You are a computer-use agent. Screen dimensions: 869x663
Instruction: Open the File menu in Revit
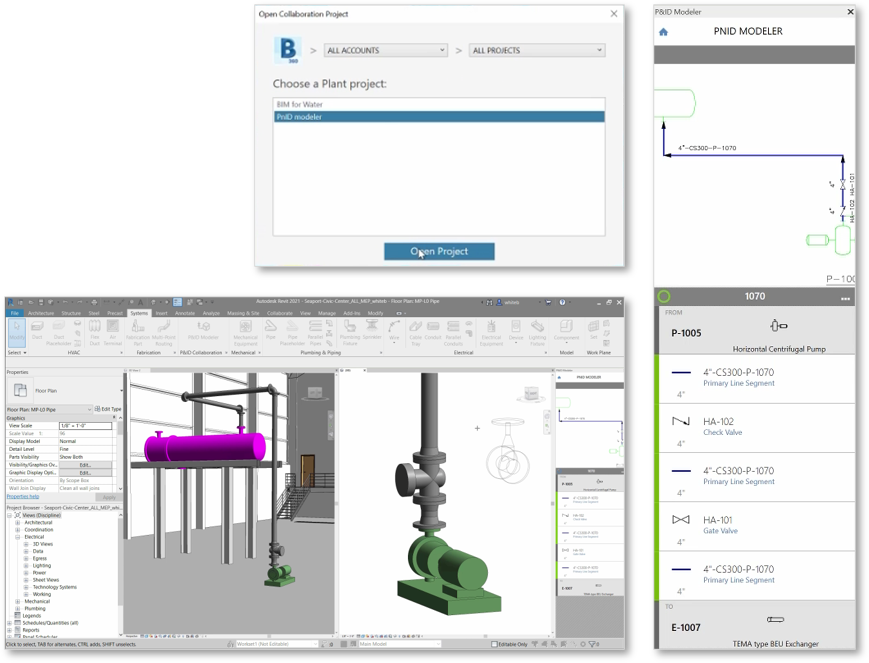point(15,313)
